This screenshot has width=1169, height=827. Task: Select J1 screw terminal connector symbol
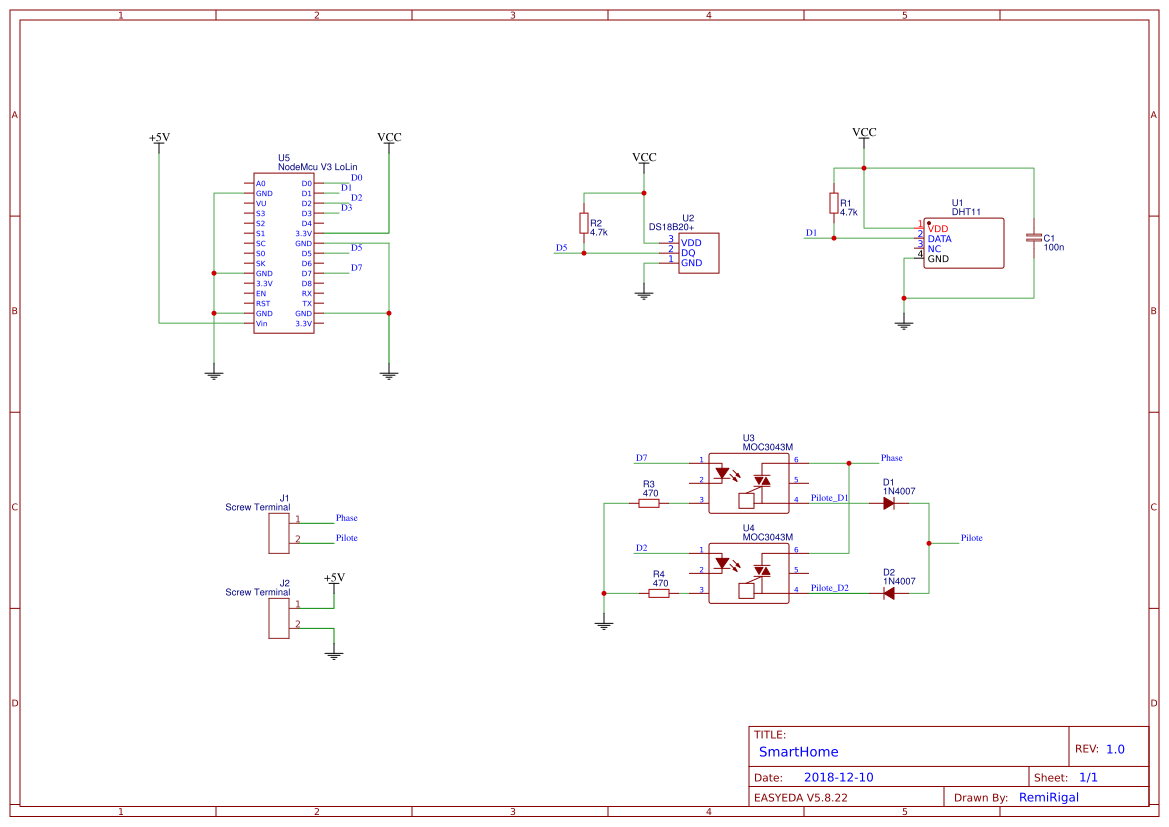[279, 533]
